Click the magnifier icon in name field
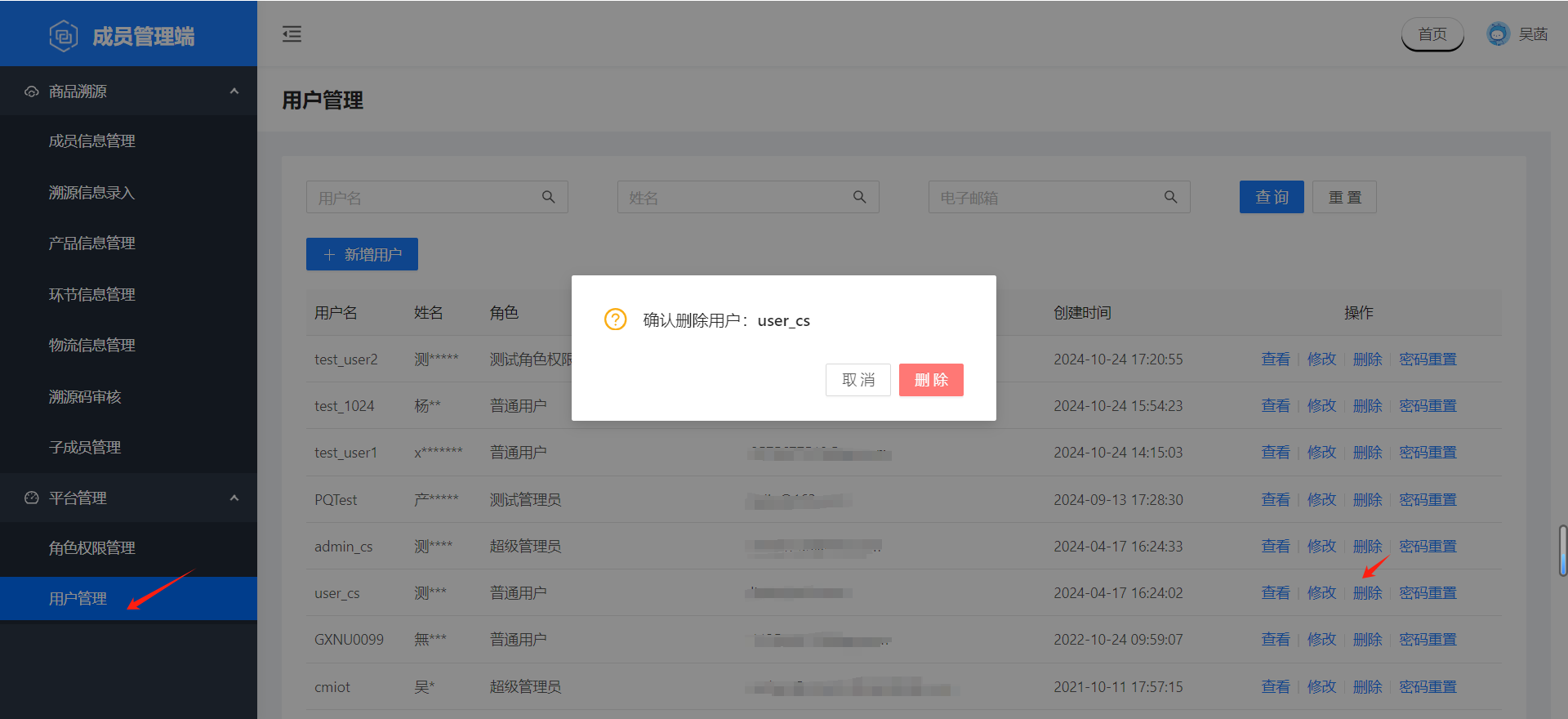The height and width of the screenshot is (719, 1568). click(859, 197)
